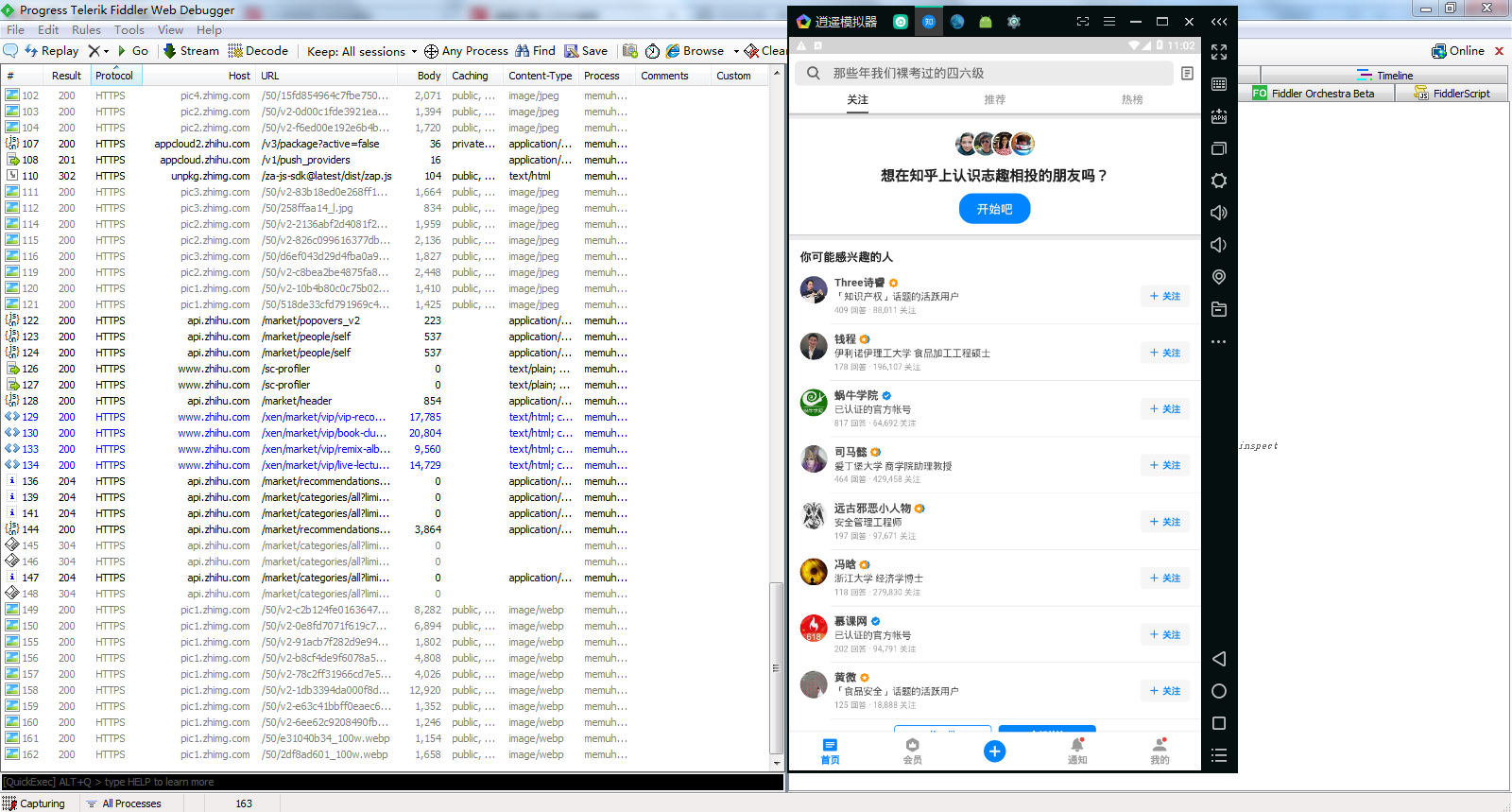This screenshot has width=1512, height=812.
Task: Switch to the FiddlerScript tab
Action: 1452,94
